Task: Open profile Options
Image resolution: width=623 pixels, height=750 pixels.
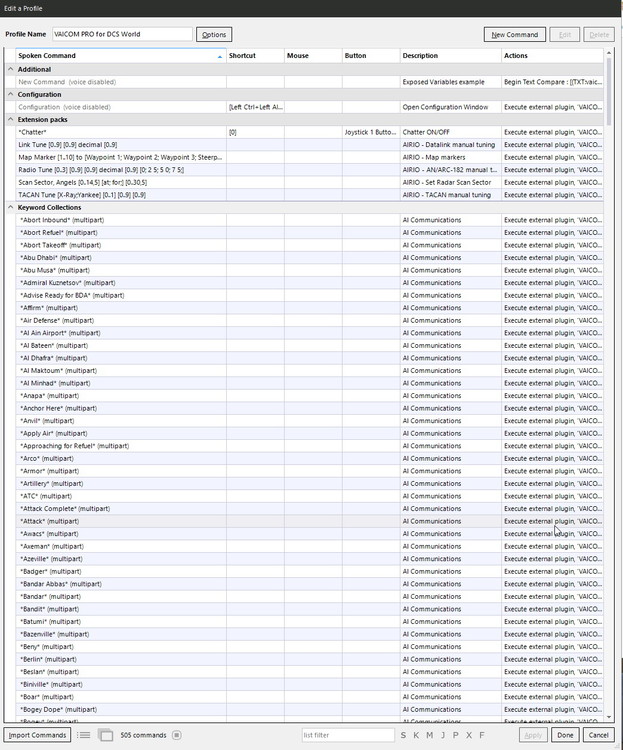Action: [214, 34]
